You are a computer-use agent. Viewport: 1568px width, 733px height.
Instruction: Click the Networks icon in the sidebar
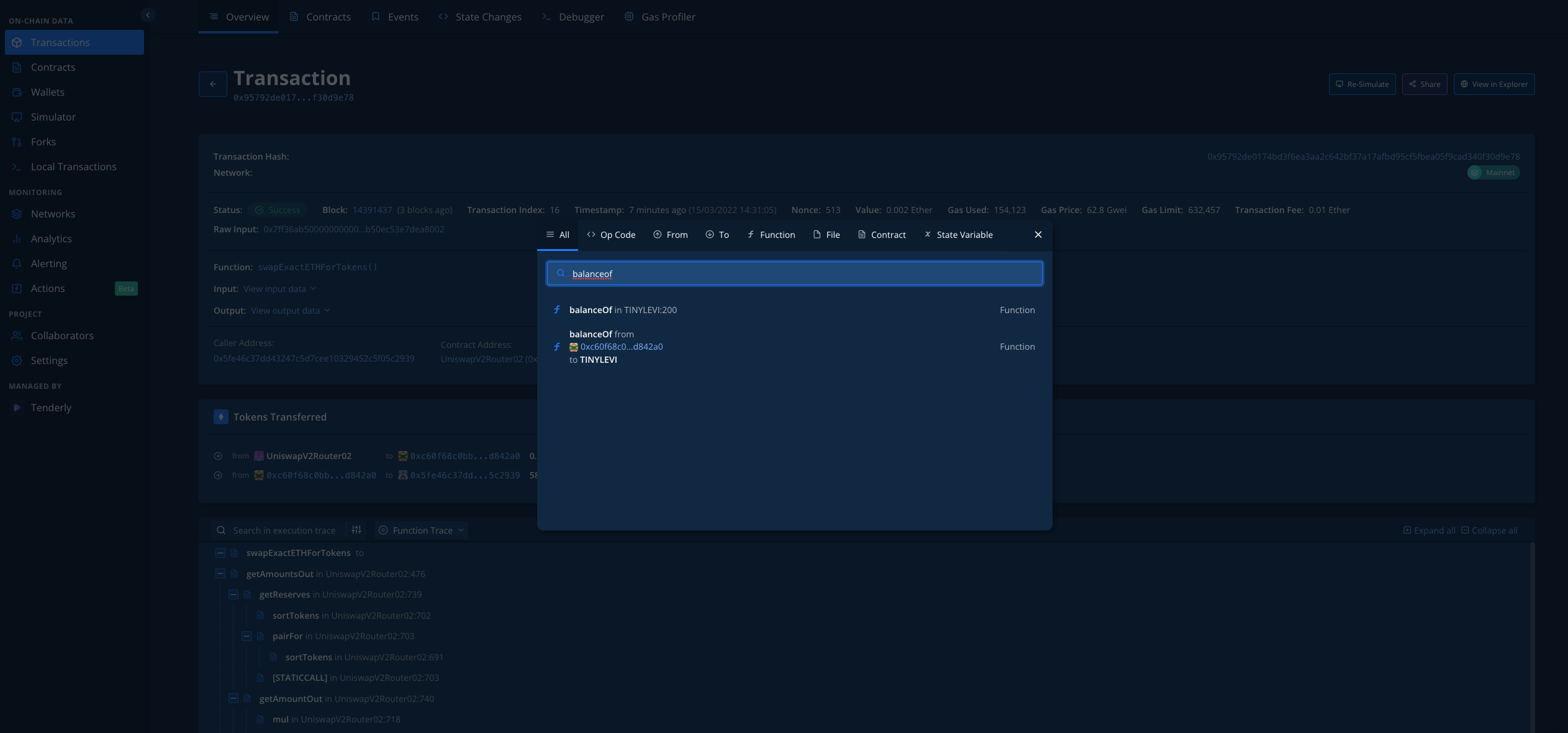[17, 214]
